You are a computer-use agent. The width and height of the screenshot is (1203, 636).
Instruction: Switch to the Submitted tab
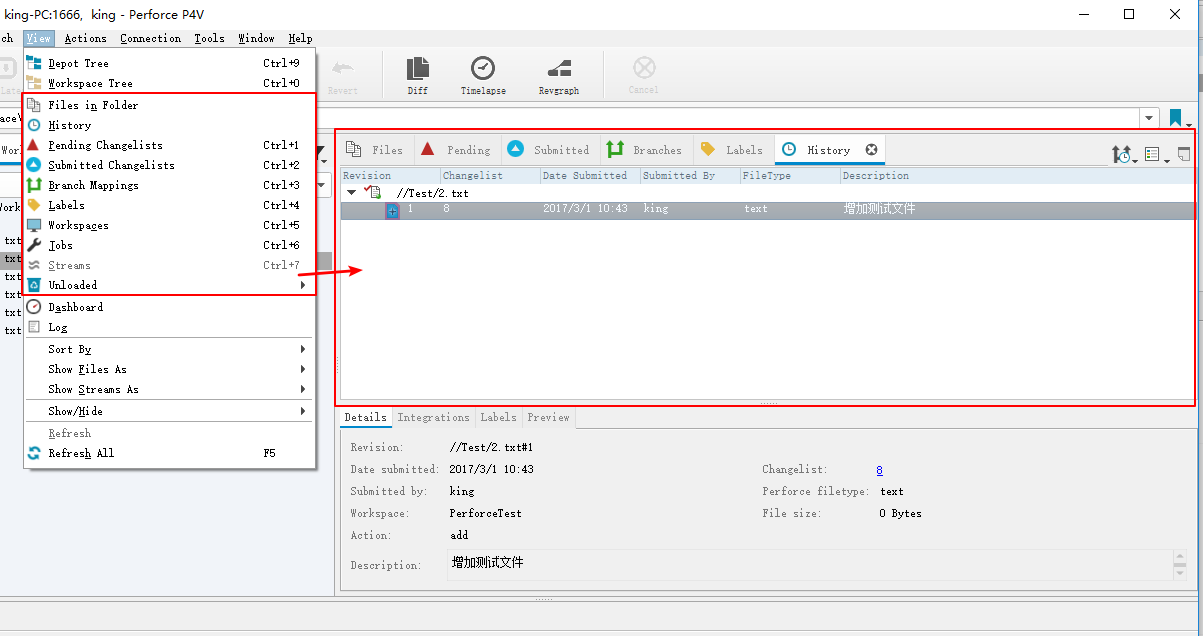click(548, 150)
